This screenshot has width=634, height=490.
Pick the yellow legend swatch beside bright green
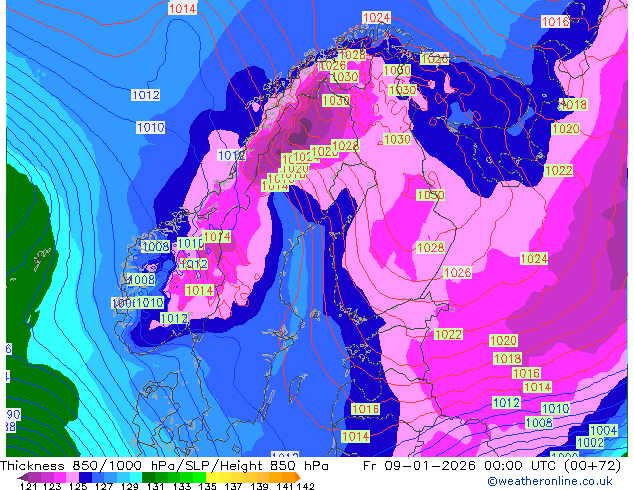(x=212, y=477)
